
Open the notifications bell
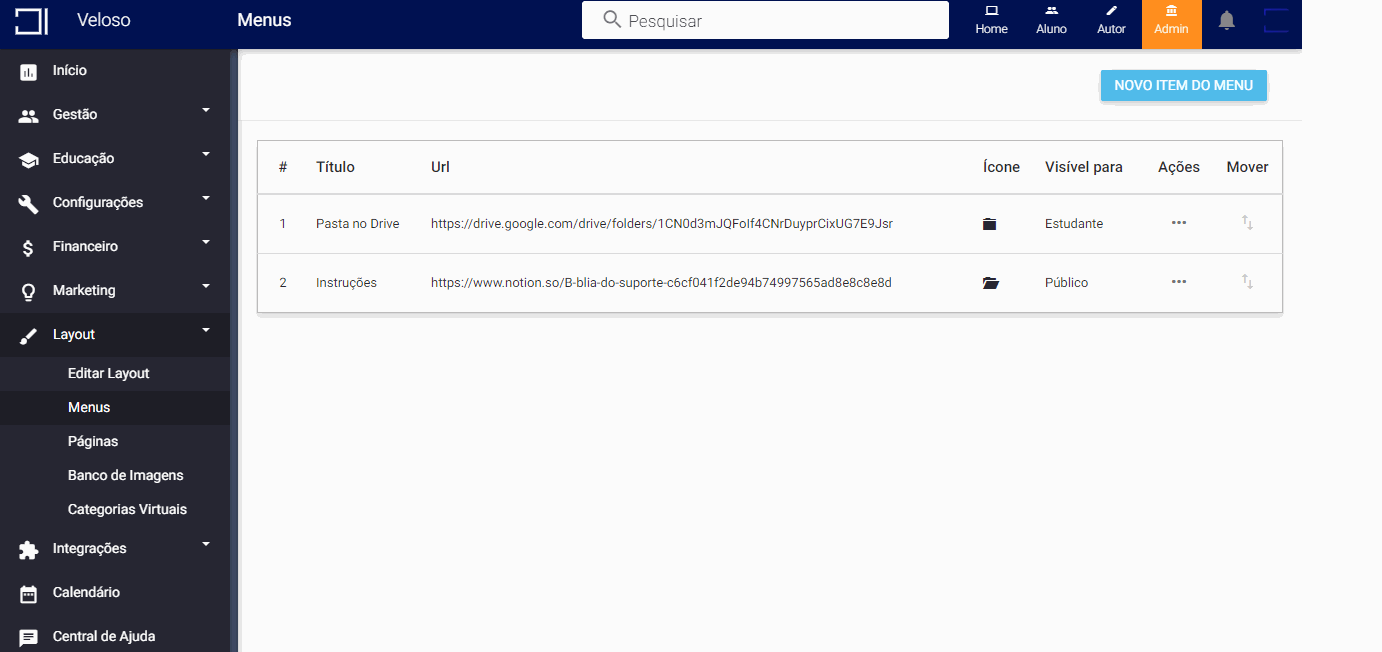click(1227, 20)
